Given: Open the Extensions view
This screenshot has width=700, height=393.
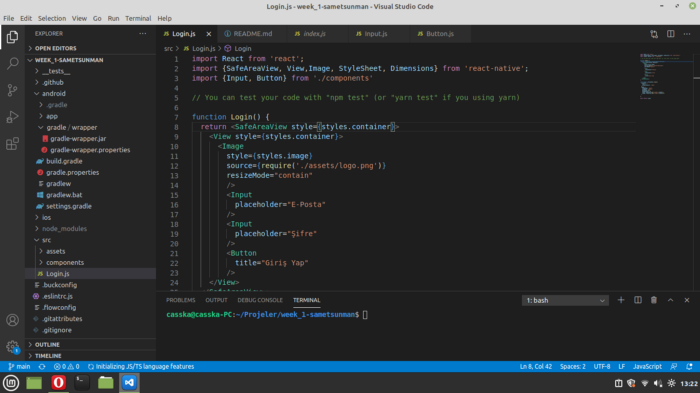Looking at the screenshot, I should coord(12,144).
